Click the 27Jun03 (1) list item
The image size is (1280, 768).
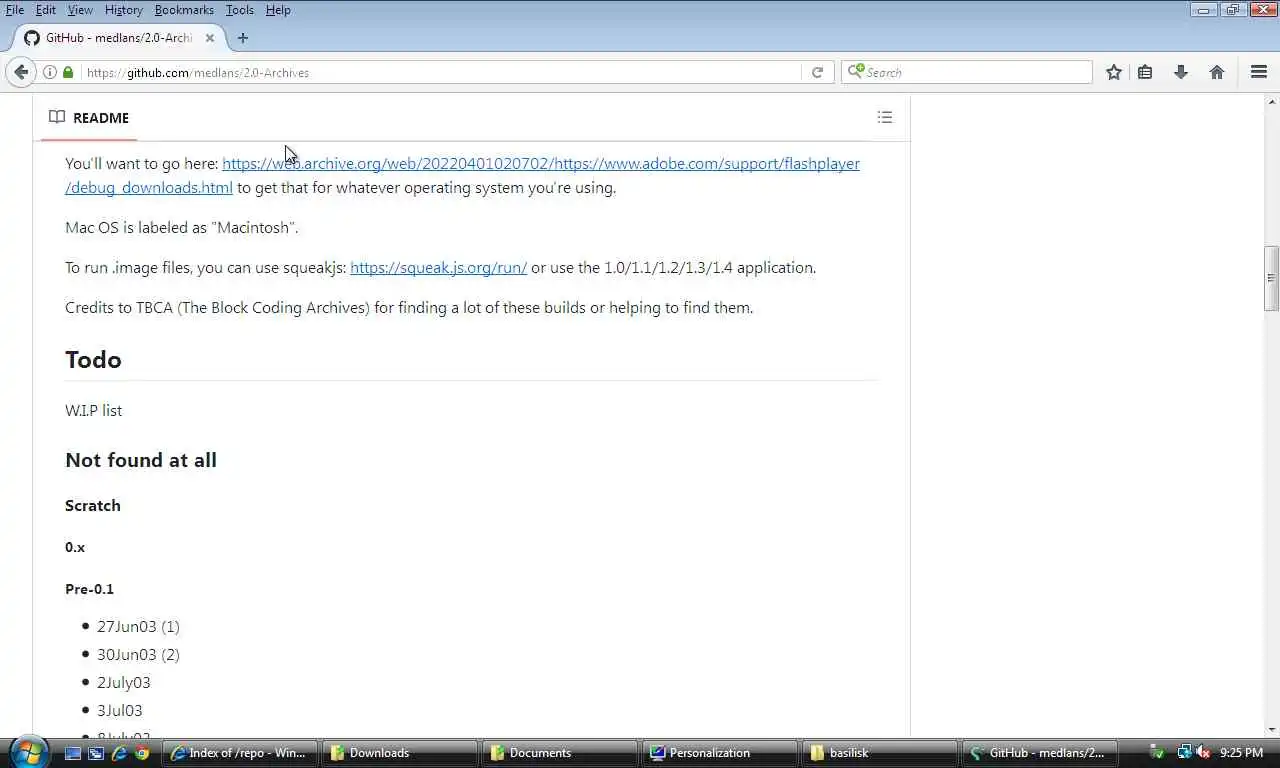coord(138,627)
